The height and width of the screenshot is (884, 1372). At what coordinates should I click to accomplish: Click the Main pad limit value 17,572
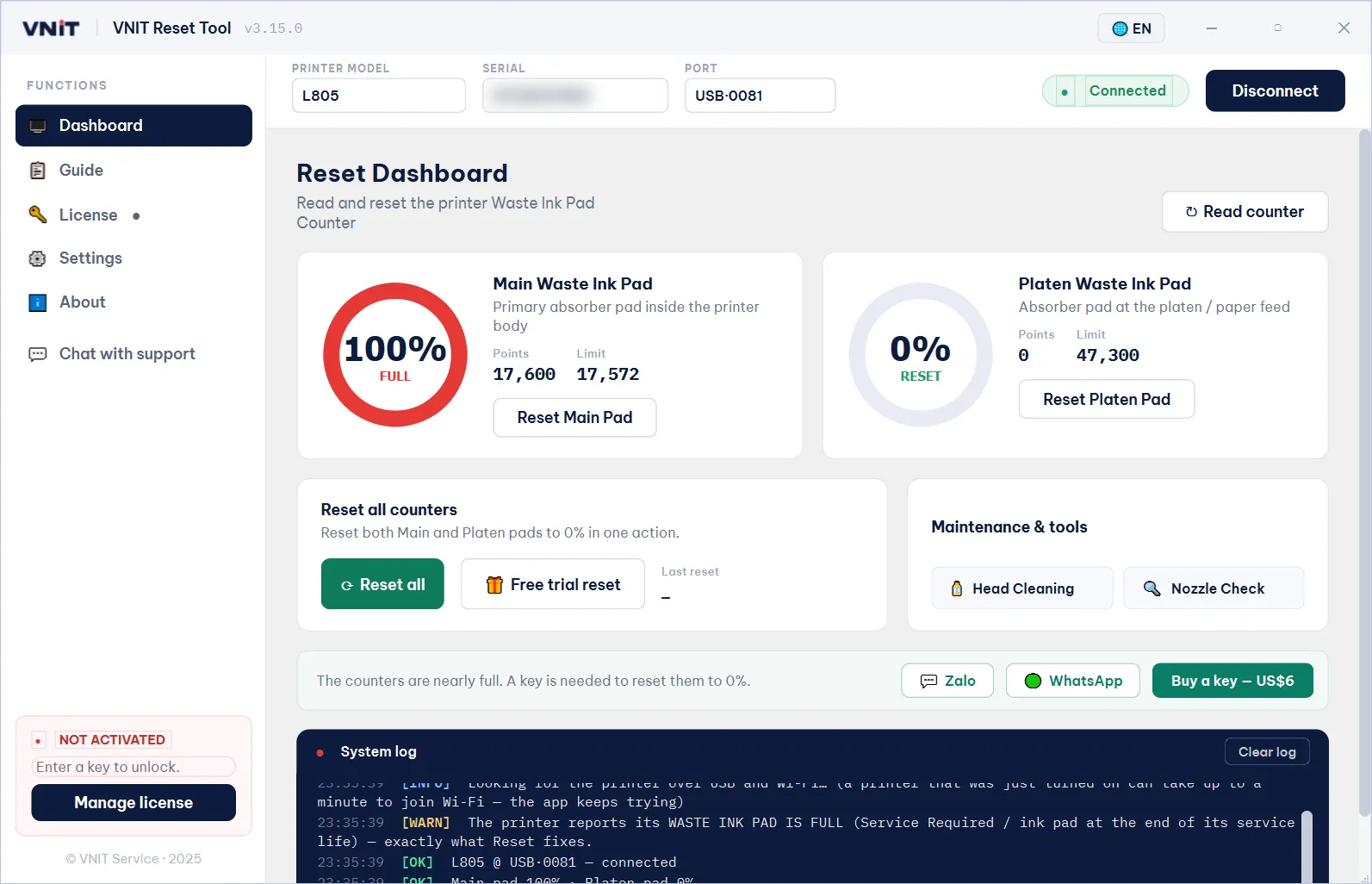point(608,374)
